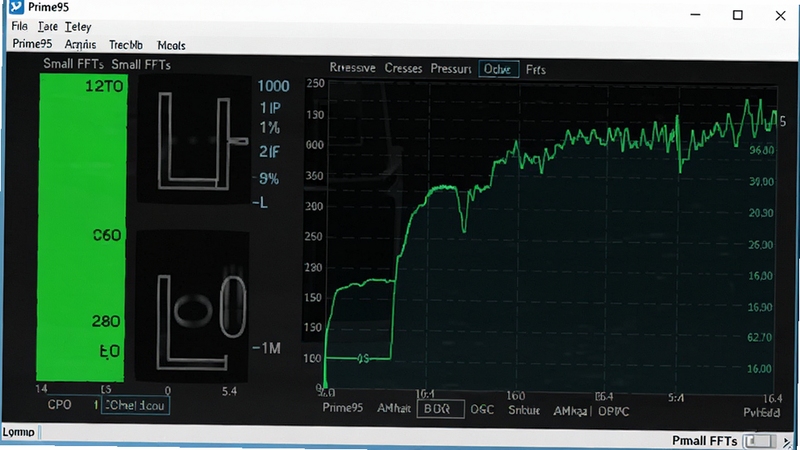The image size is (800, 450).
Task: Close the Prime95 window
Action: pyautogui.click(x=780, y=16)
